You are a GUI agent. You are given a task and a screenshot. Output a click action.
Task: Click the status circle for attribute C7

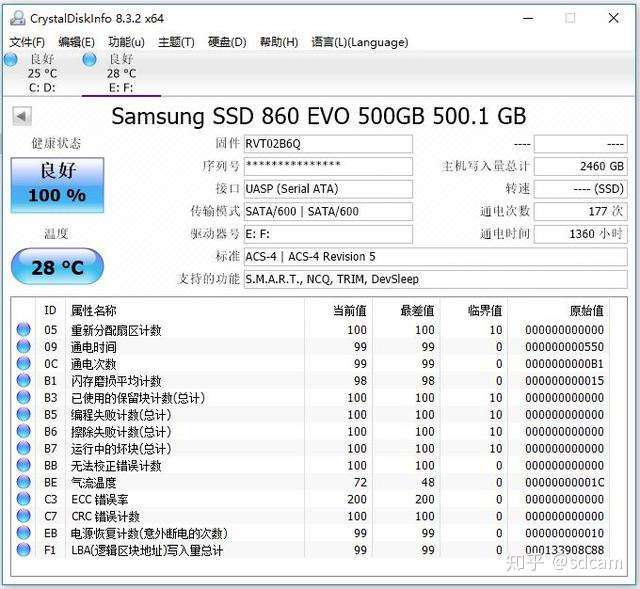point(24,516)
